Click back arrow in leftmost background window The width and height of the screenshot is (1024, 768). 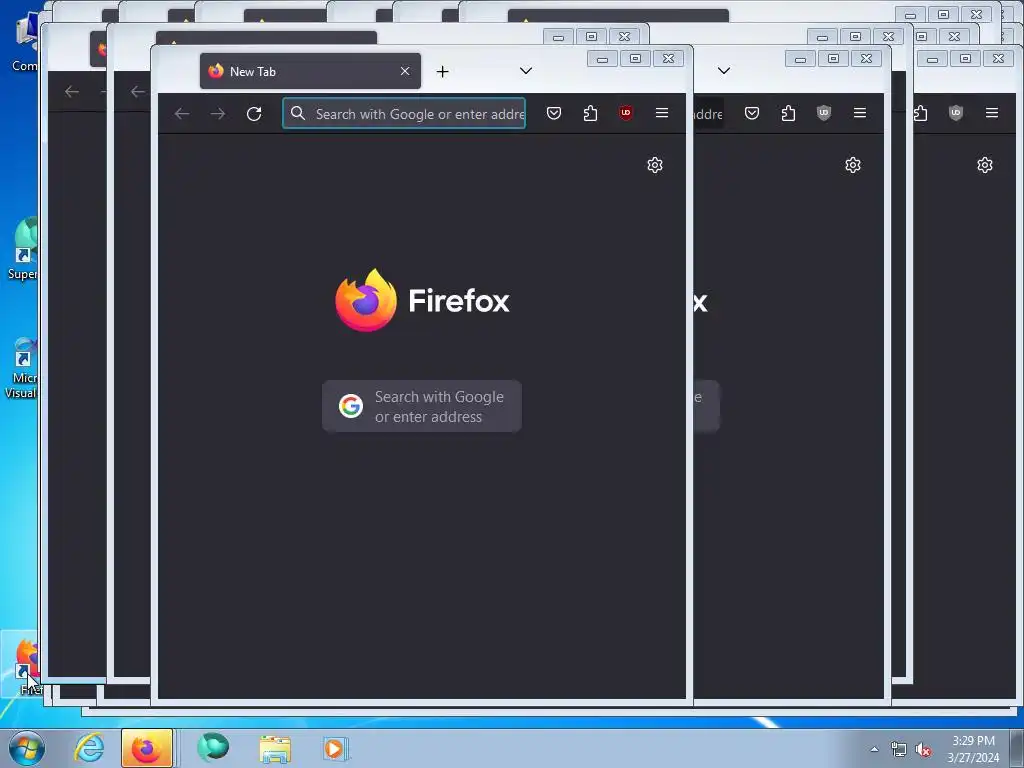pos(71,91)
